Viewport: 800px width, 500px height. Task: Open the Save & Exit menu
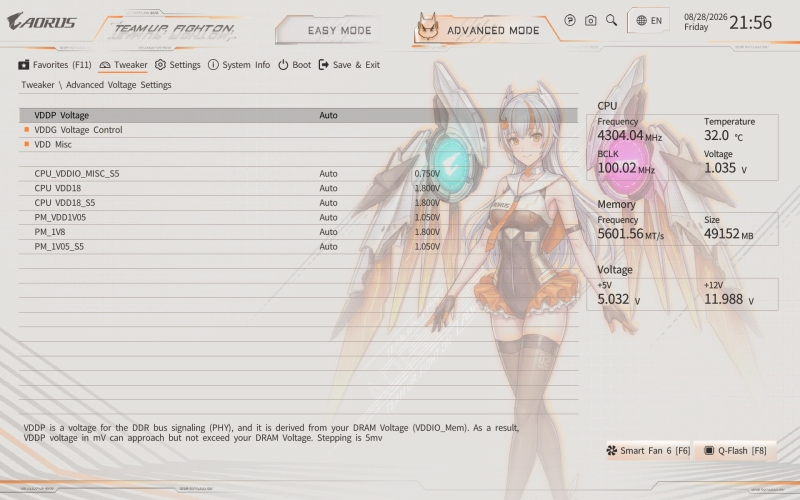pos(349,65)
